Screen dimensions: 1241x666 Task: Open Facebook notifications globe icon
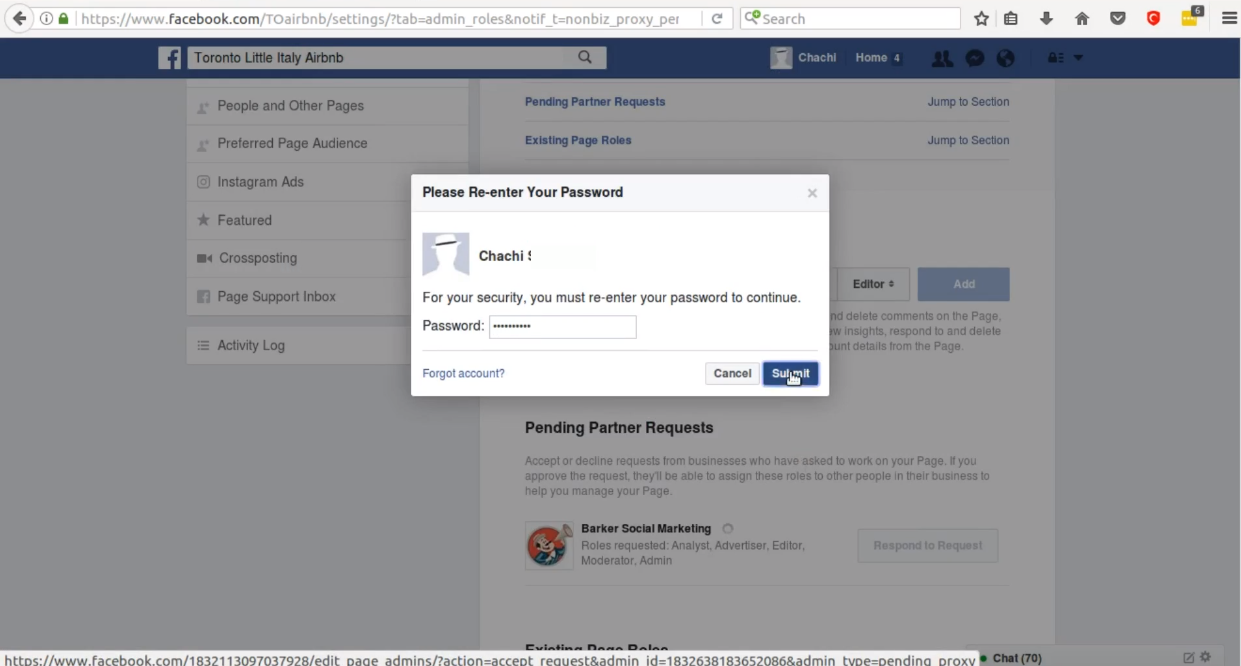[1006, 58]
